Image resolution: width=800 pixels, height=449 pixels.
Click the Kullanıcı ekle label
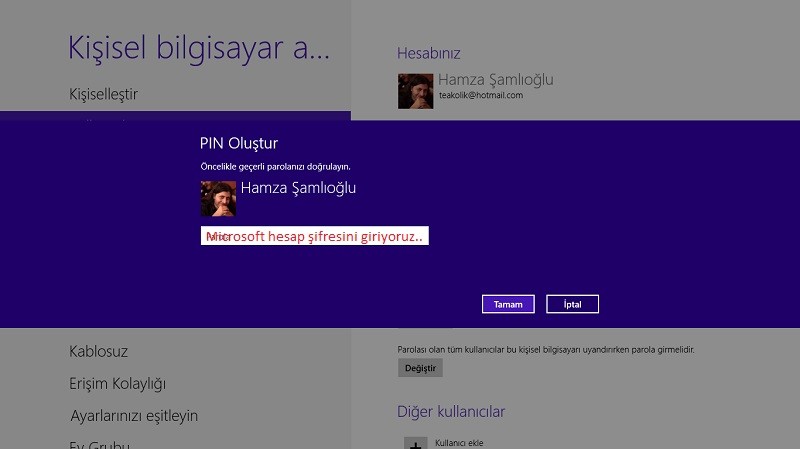point(459,443)
